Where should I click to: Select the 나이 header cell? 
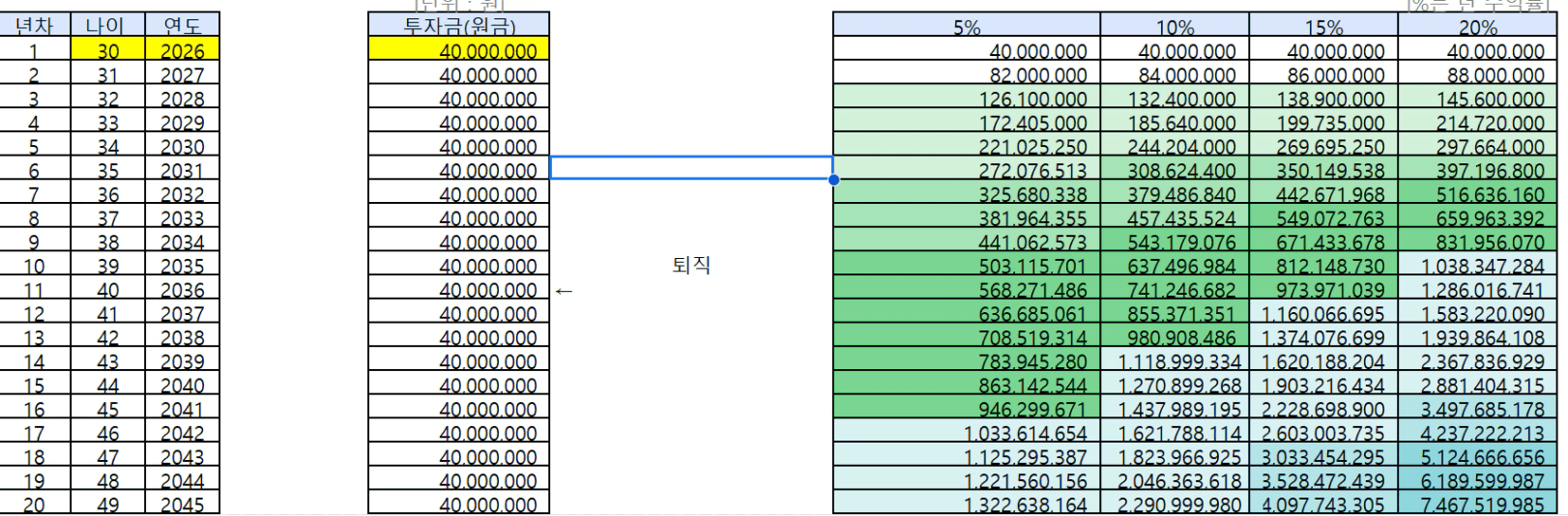pyautogui.click(x=107, y=25)
